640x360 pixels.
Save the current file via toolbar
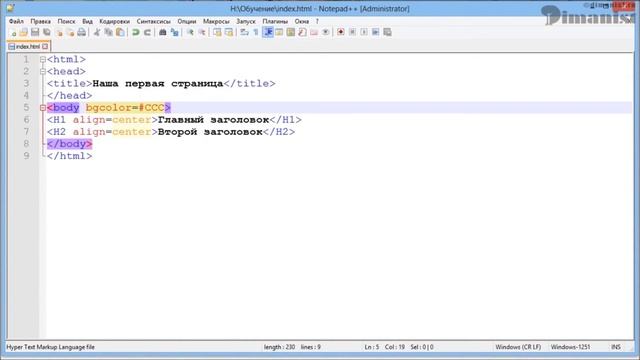35,32
